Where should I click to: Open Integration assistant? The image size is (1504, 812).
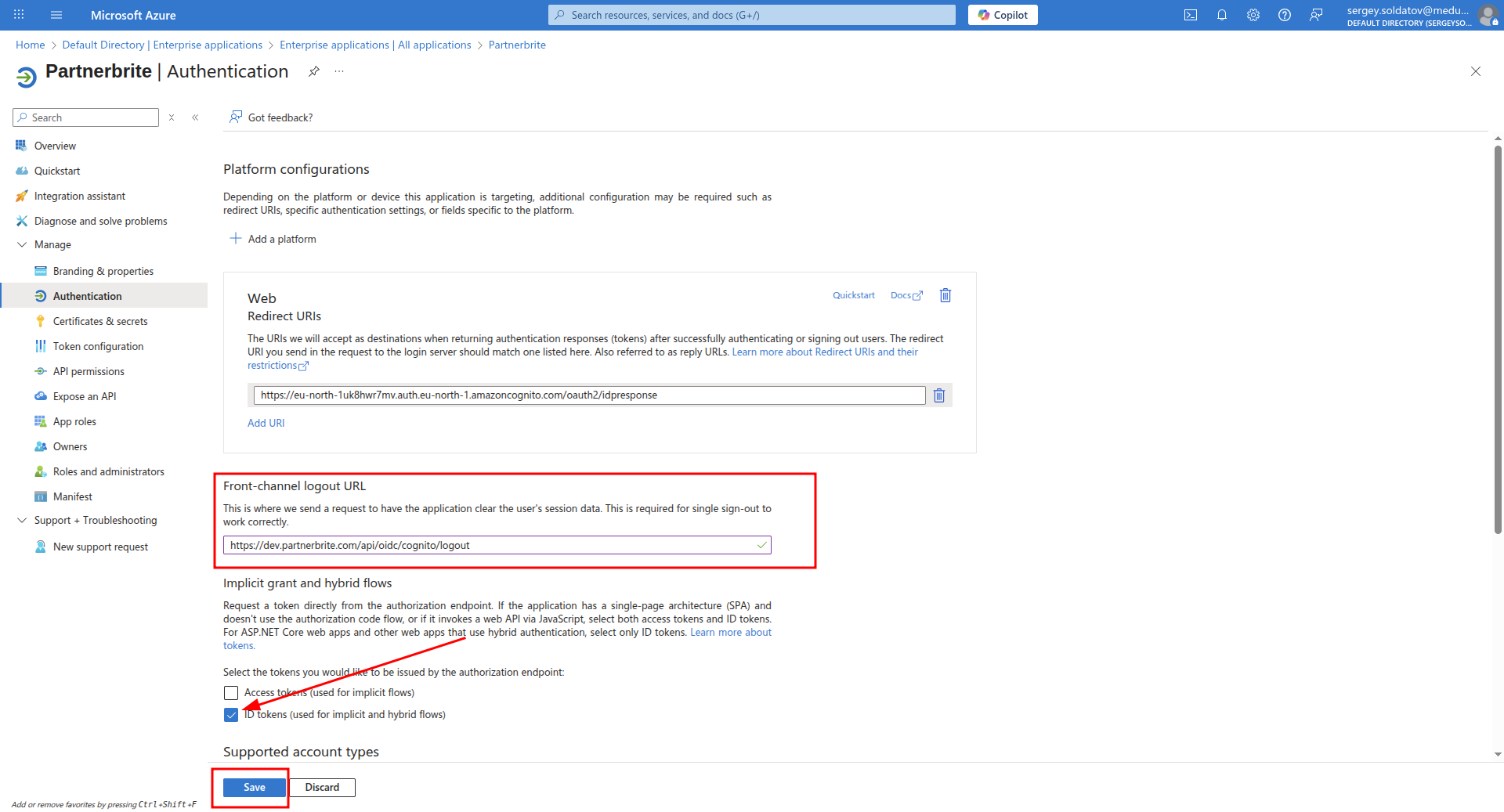[x=80, y=196]
